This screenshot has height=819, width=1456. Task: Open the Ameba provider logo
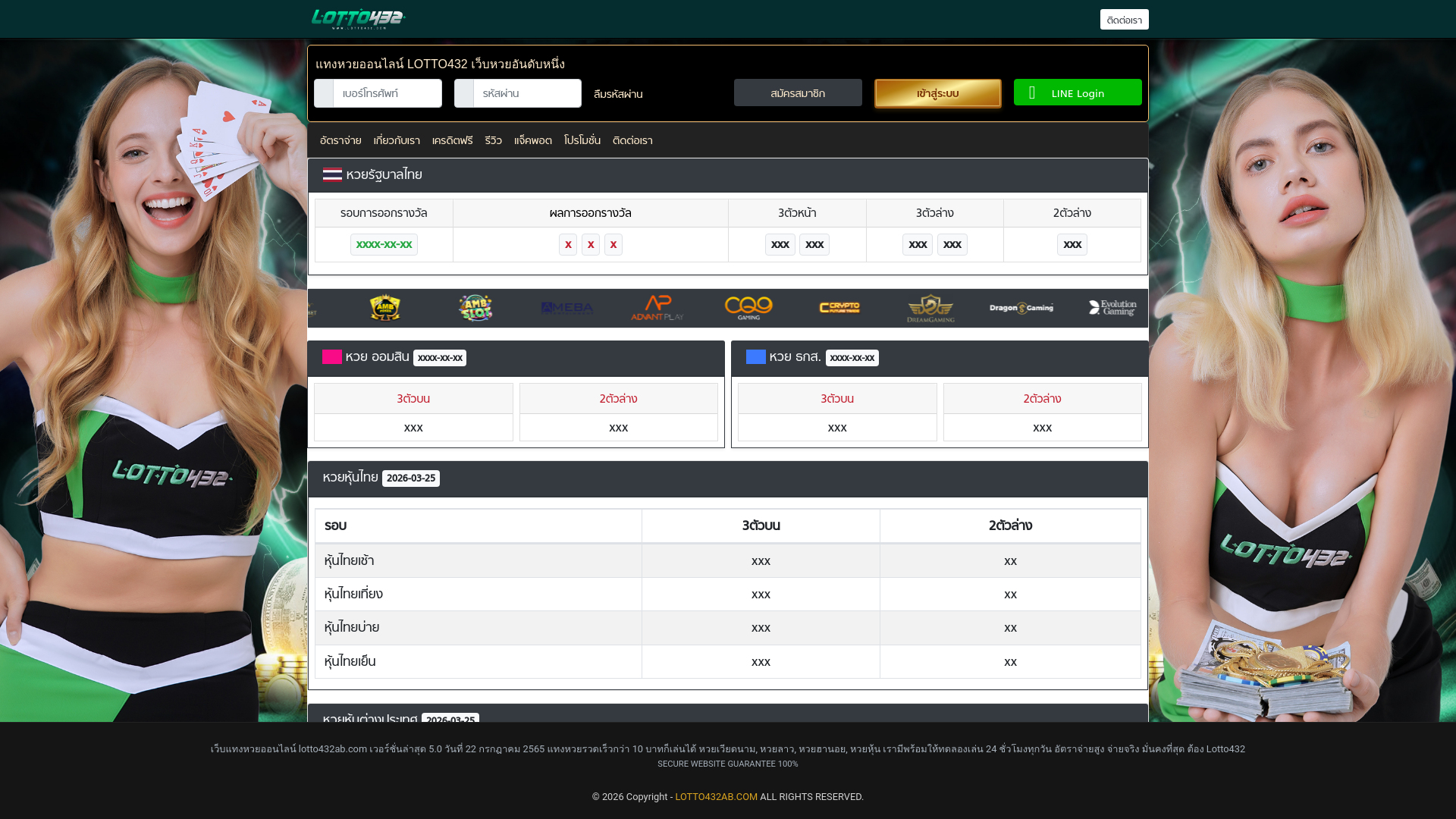pos(566,308)
